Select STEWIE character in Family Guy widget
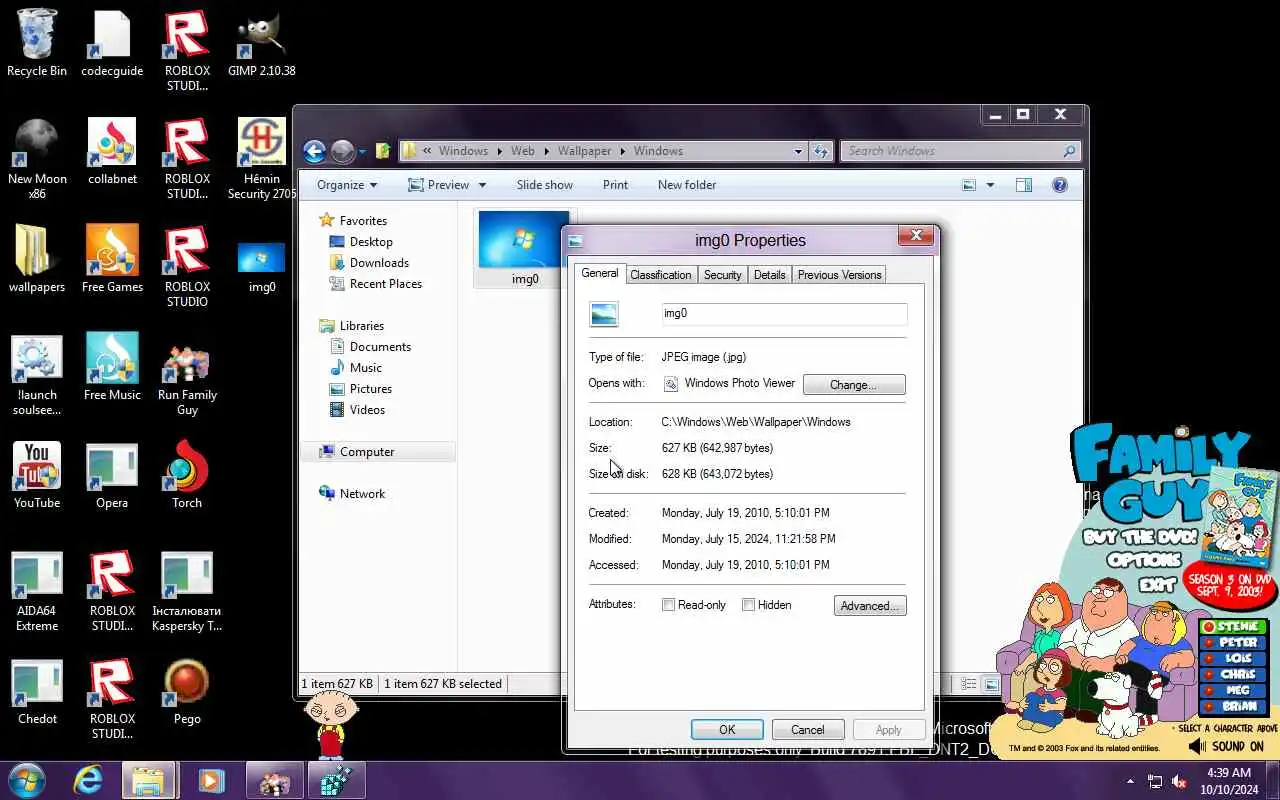The height and width of the screenshot is (800, 1280). pos(1233,627)
